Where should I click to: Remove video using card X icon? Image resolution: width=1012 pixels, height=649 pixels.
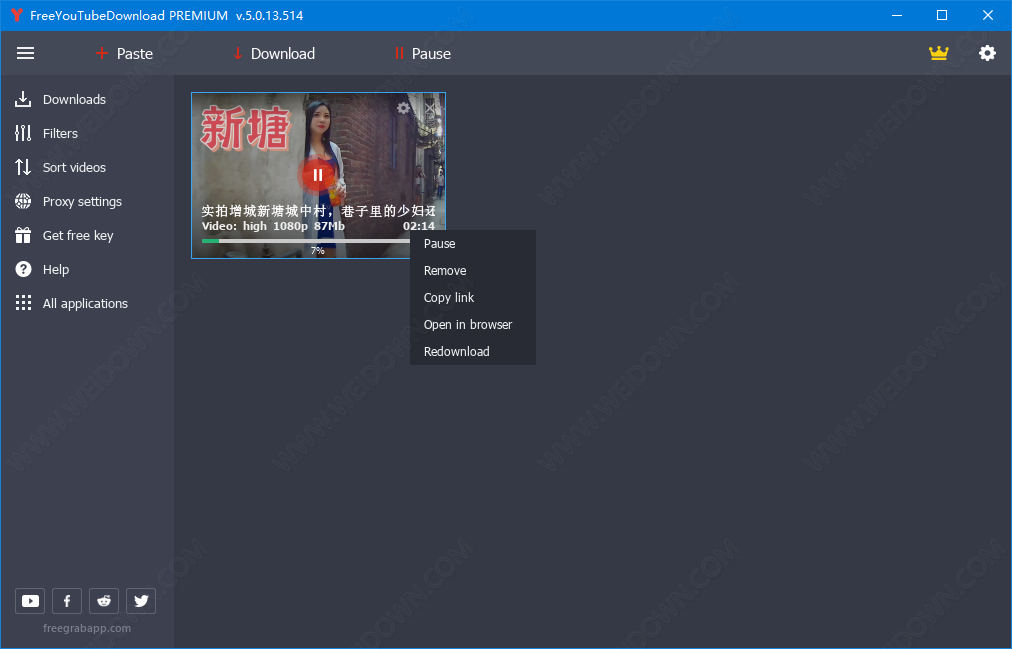[430, 108]
